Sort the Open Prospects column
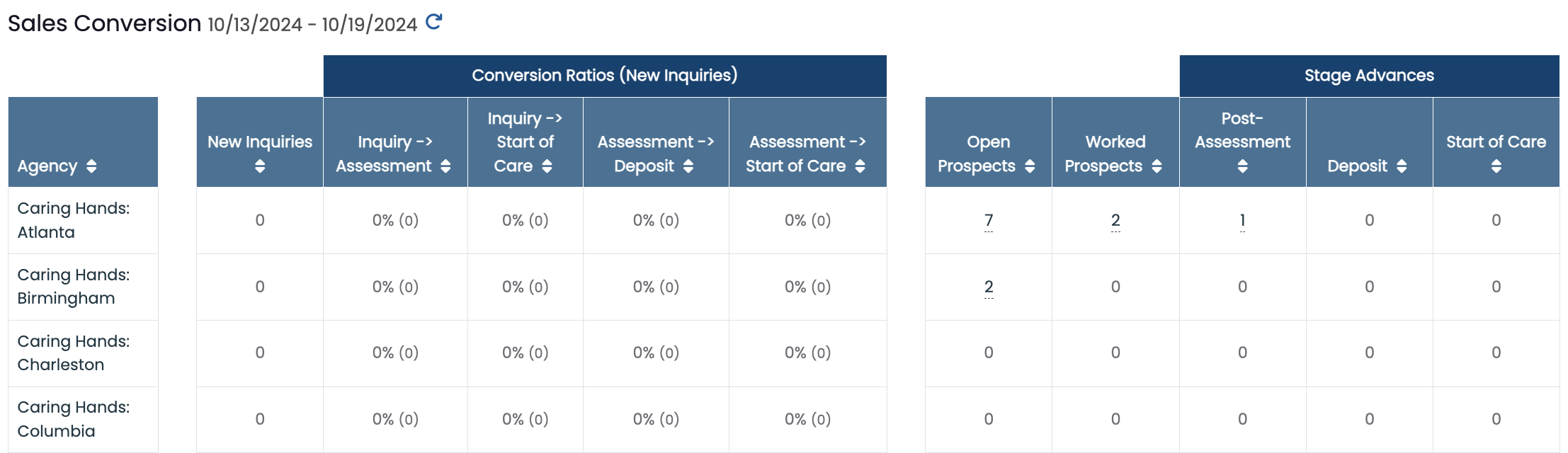 pos(1030,166)
